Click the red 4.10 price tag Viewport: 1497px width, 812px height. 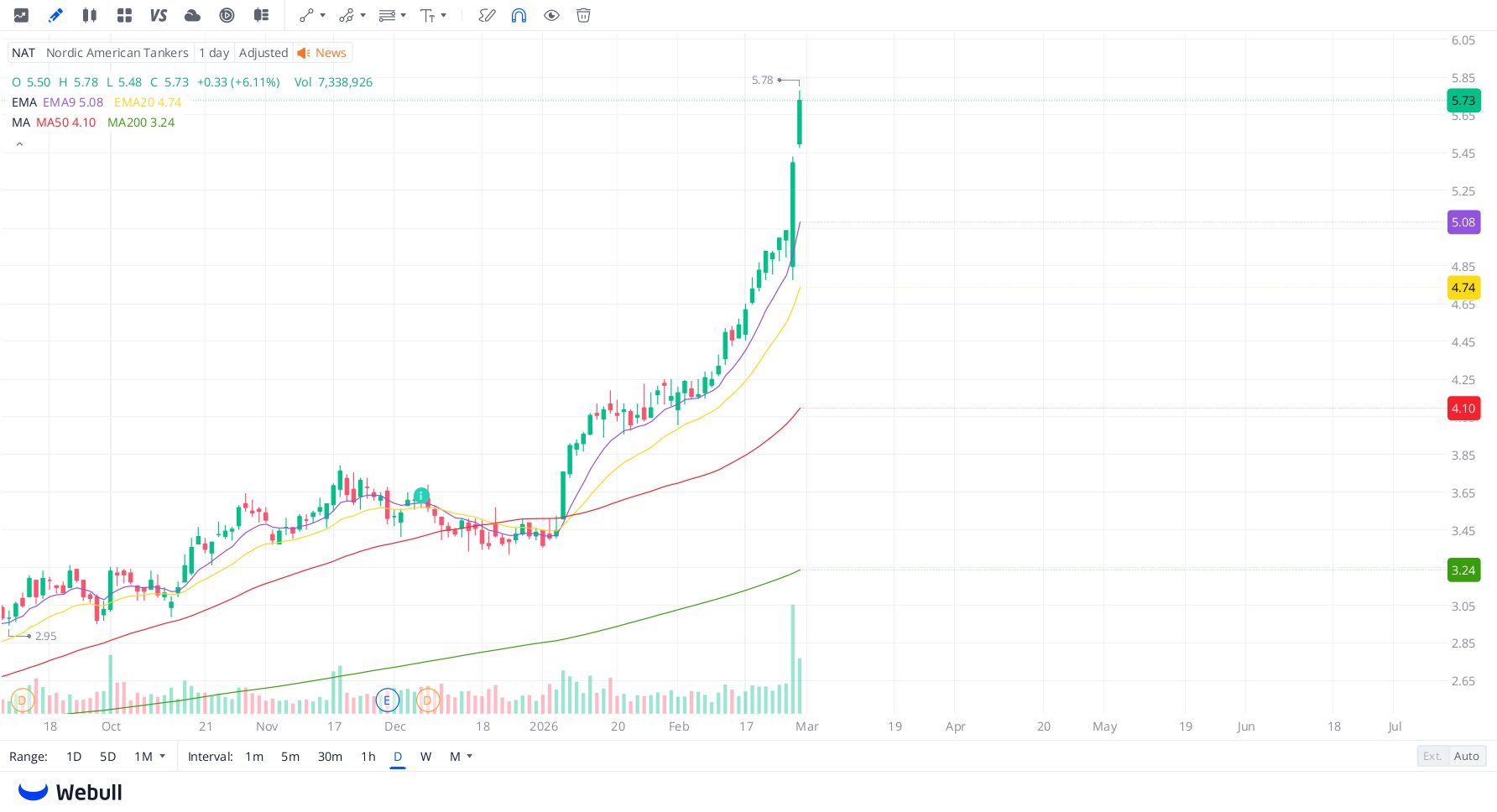[1463, 409]
